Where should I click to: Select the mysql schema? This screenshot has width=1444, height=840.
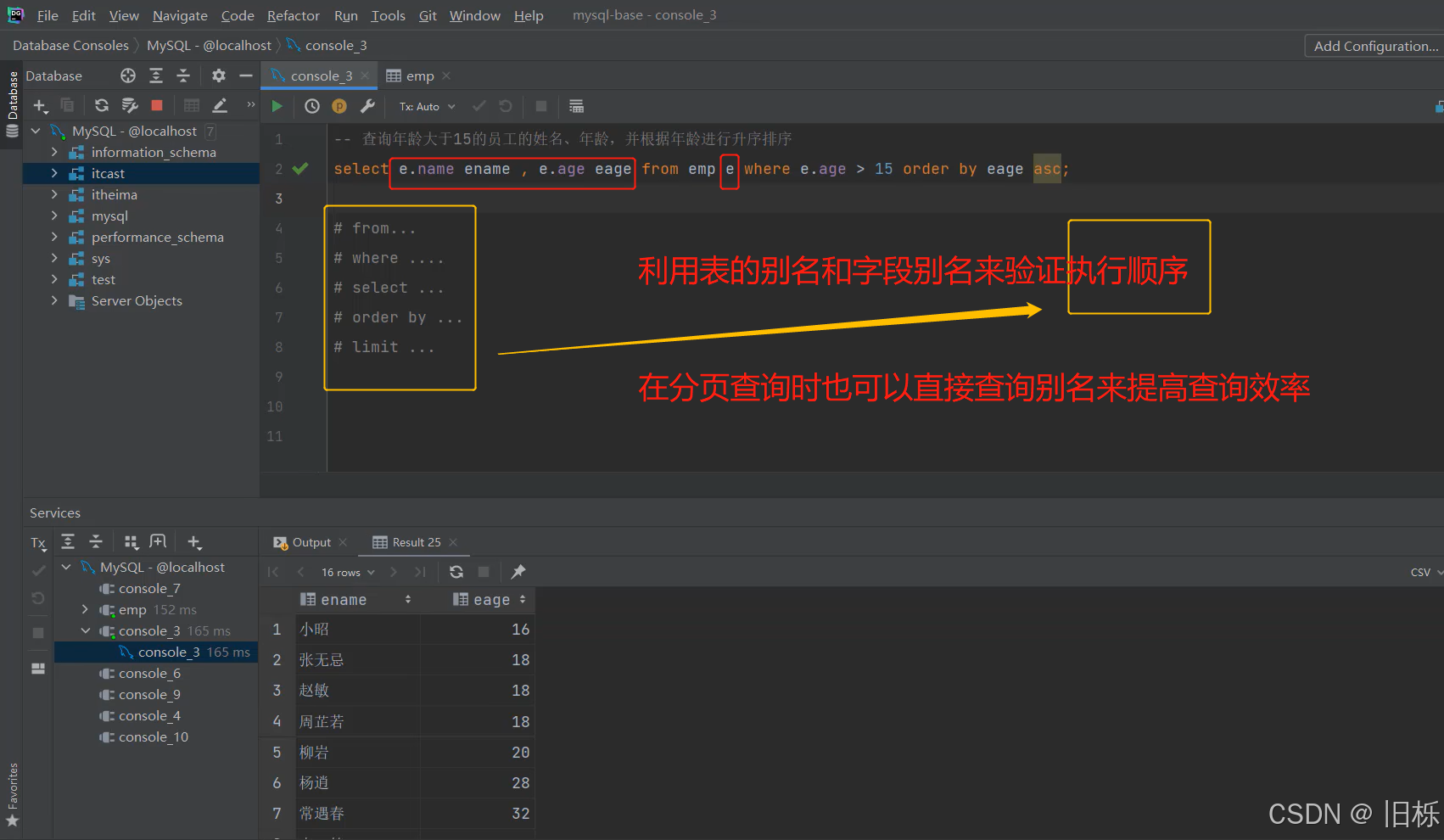click(x=109, y=216)
